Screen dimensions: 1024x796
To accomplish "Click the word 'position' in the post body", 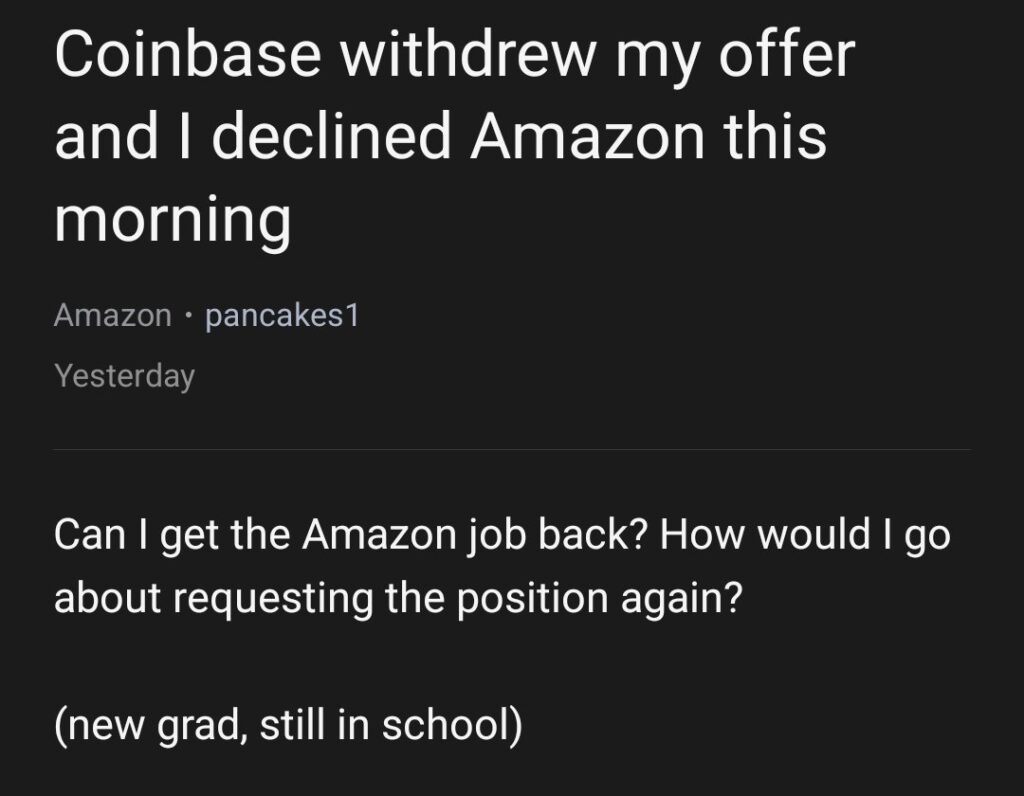I will (532, 598).
